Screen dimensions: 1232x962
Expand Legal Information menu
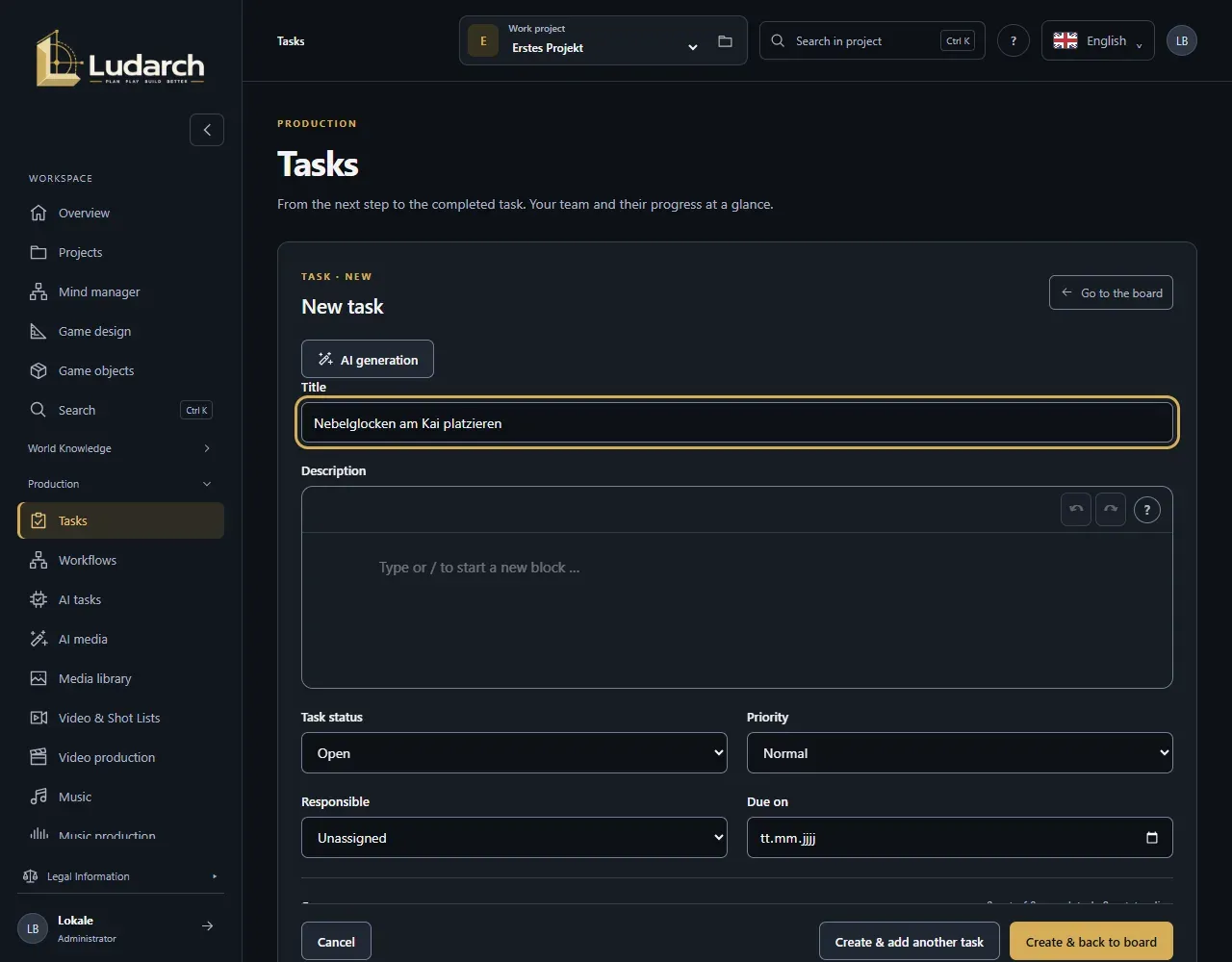(x=121, y=876)
